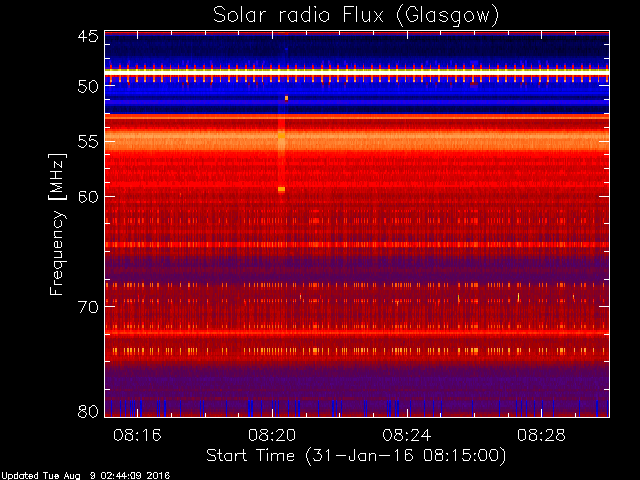The width and height of the screenshot is (640, 480).
Task: Click the 55 frequency tick label
Action: [x=88, y=142]
